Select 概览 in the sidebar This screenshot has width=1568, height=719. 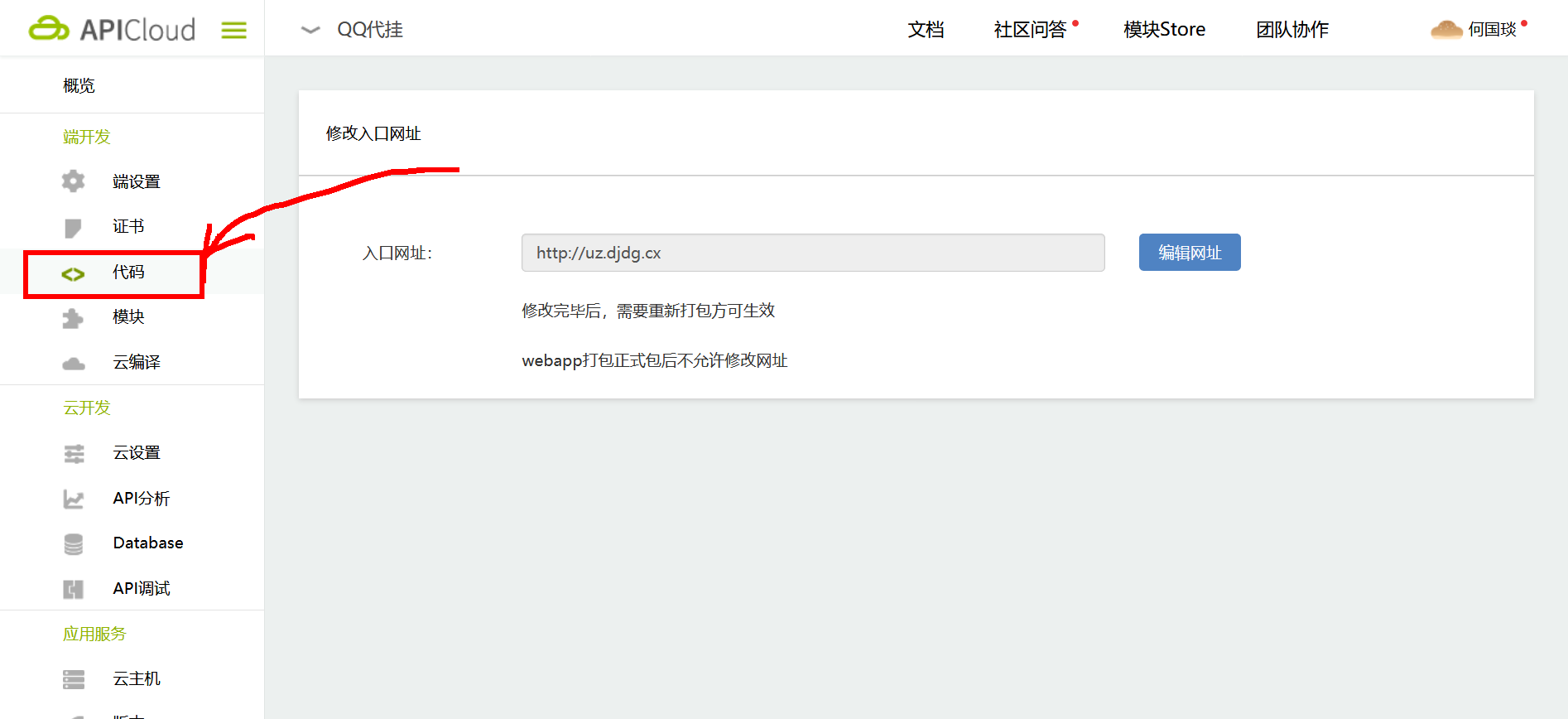79,85
